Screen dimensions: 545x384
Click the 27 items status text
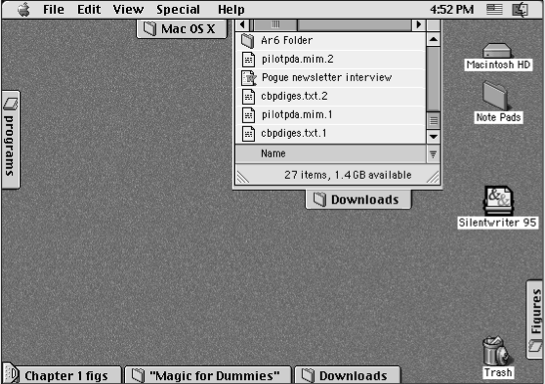348,175
